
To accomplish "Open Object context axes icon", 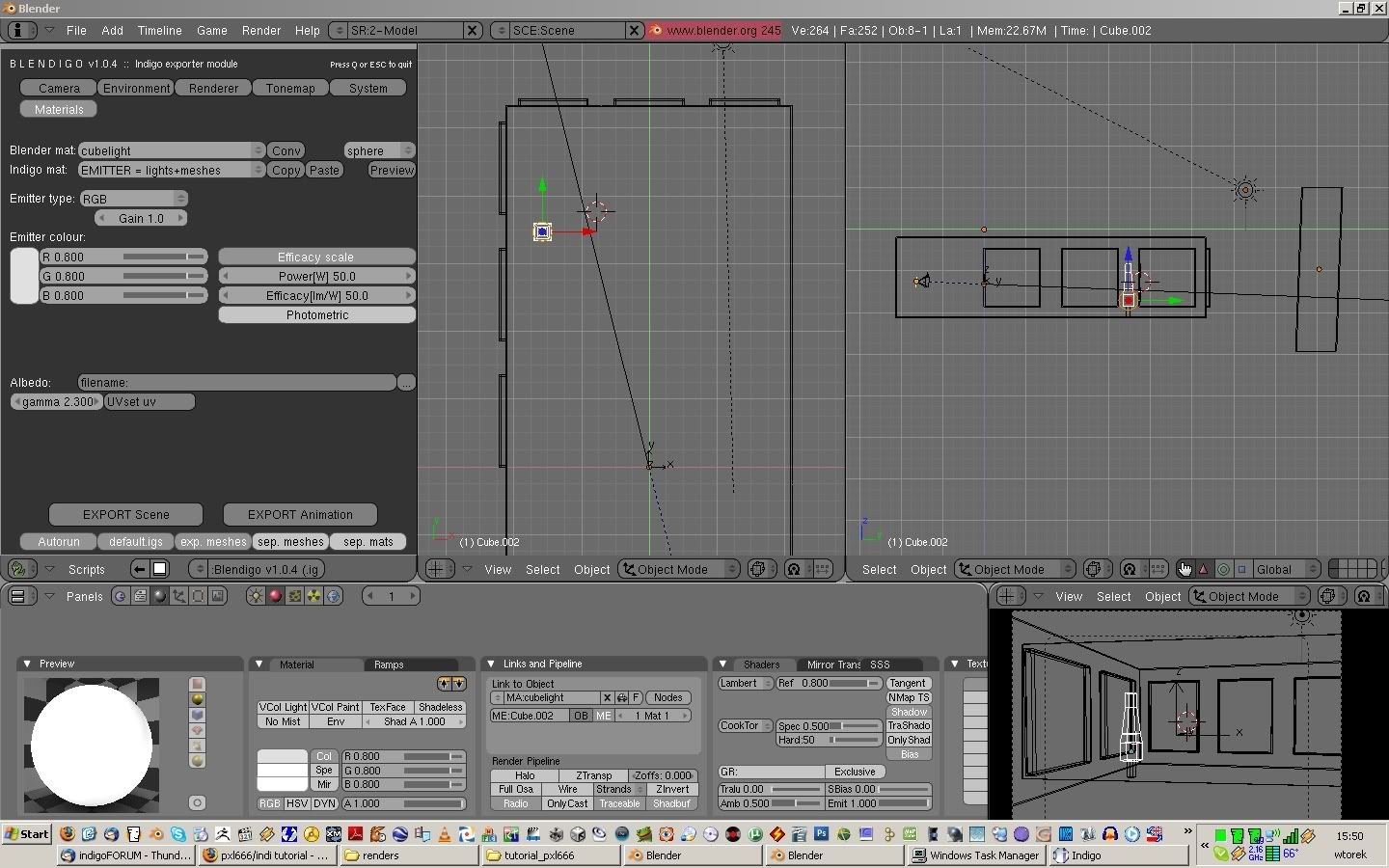I will 178,596.
